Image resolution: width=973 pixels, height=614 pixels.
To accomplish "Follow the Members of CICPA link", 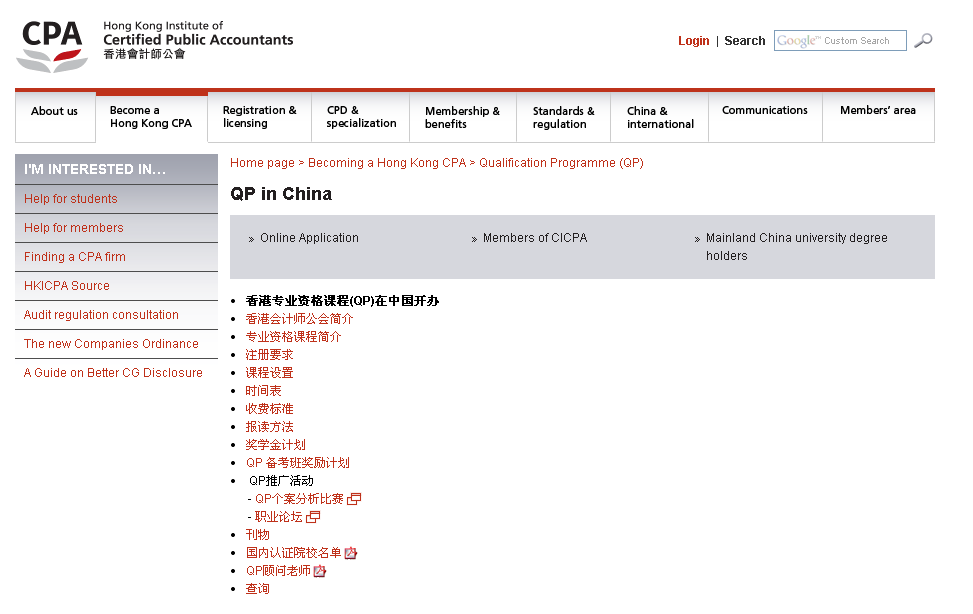I will coord(536,238).
